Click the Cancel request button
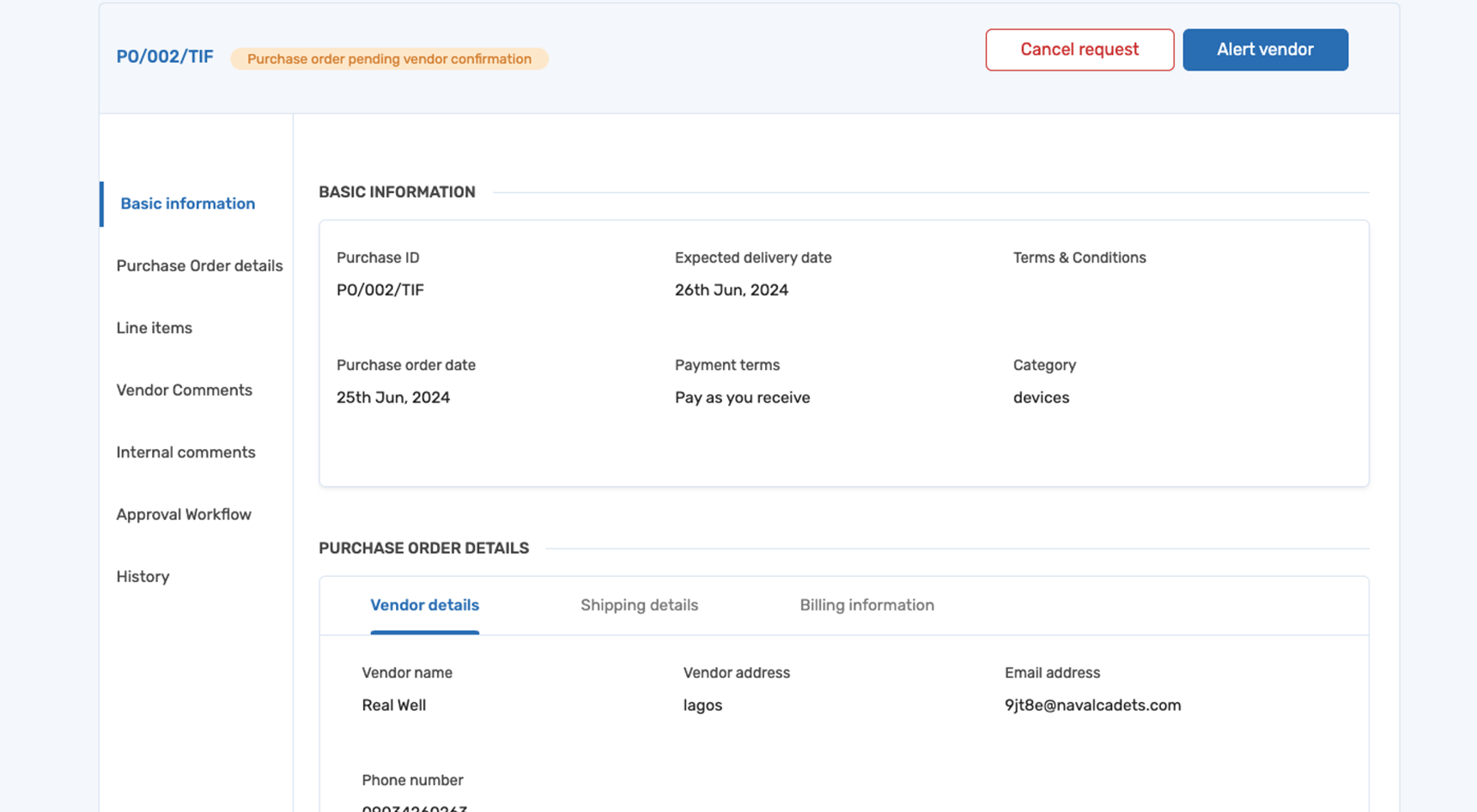The image size is (1477, 812). point(1079,50)
